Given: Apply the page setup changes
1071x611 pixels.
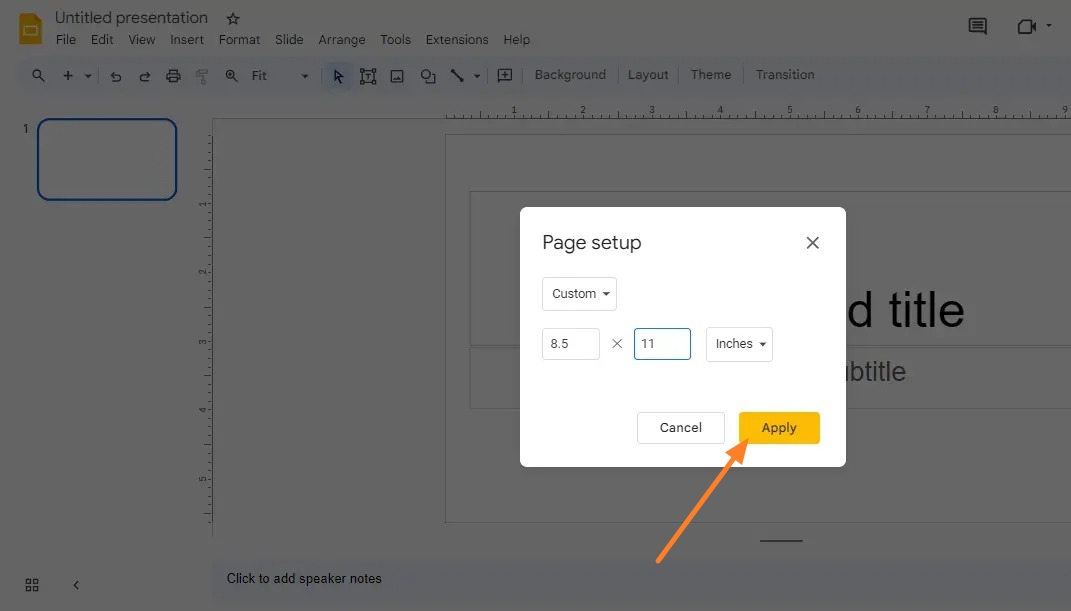Looking at the screenshot, I should point(779,427).
